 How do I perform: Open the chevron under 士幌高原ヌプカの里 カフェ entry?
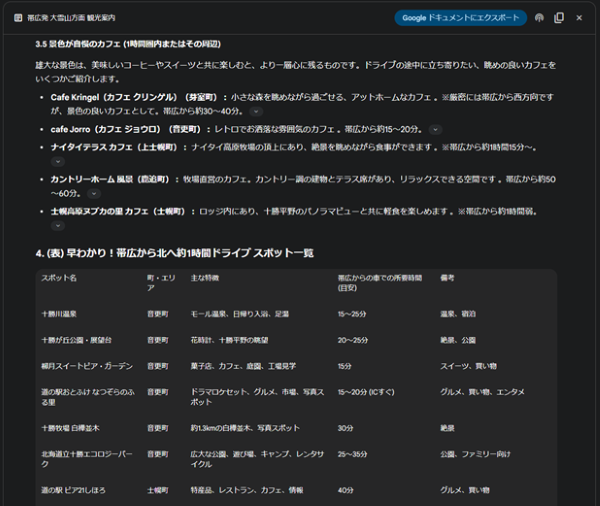pos(58,225)
